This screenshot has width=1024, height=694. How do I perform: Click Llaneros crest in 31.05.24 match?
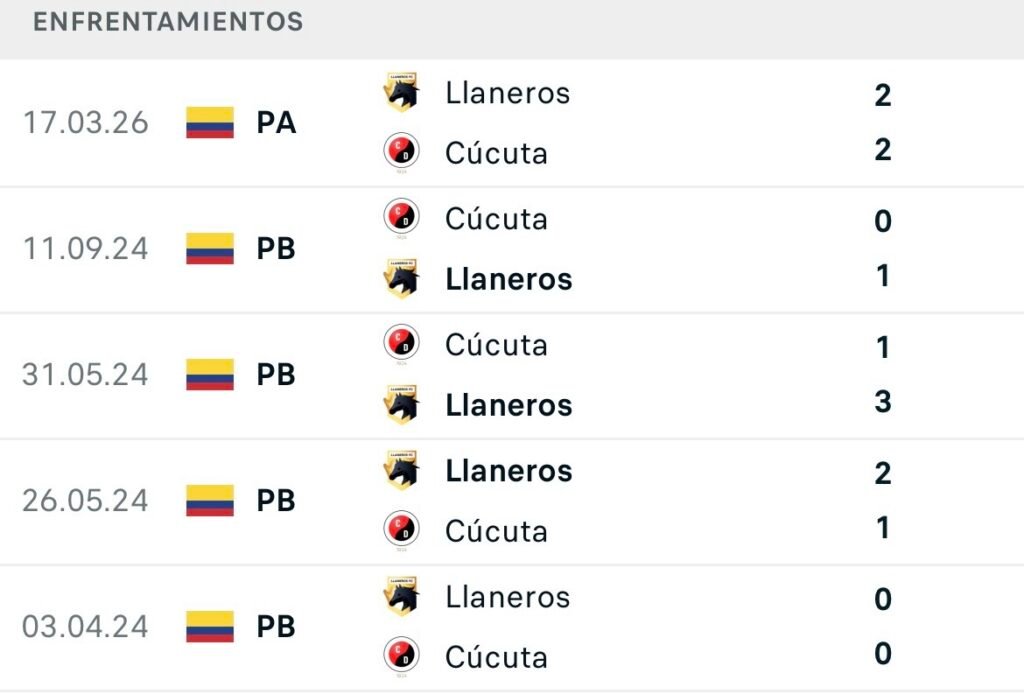[x=401, y=405]
